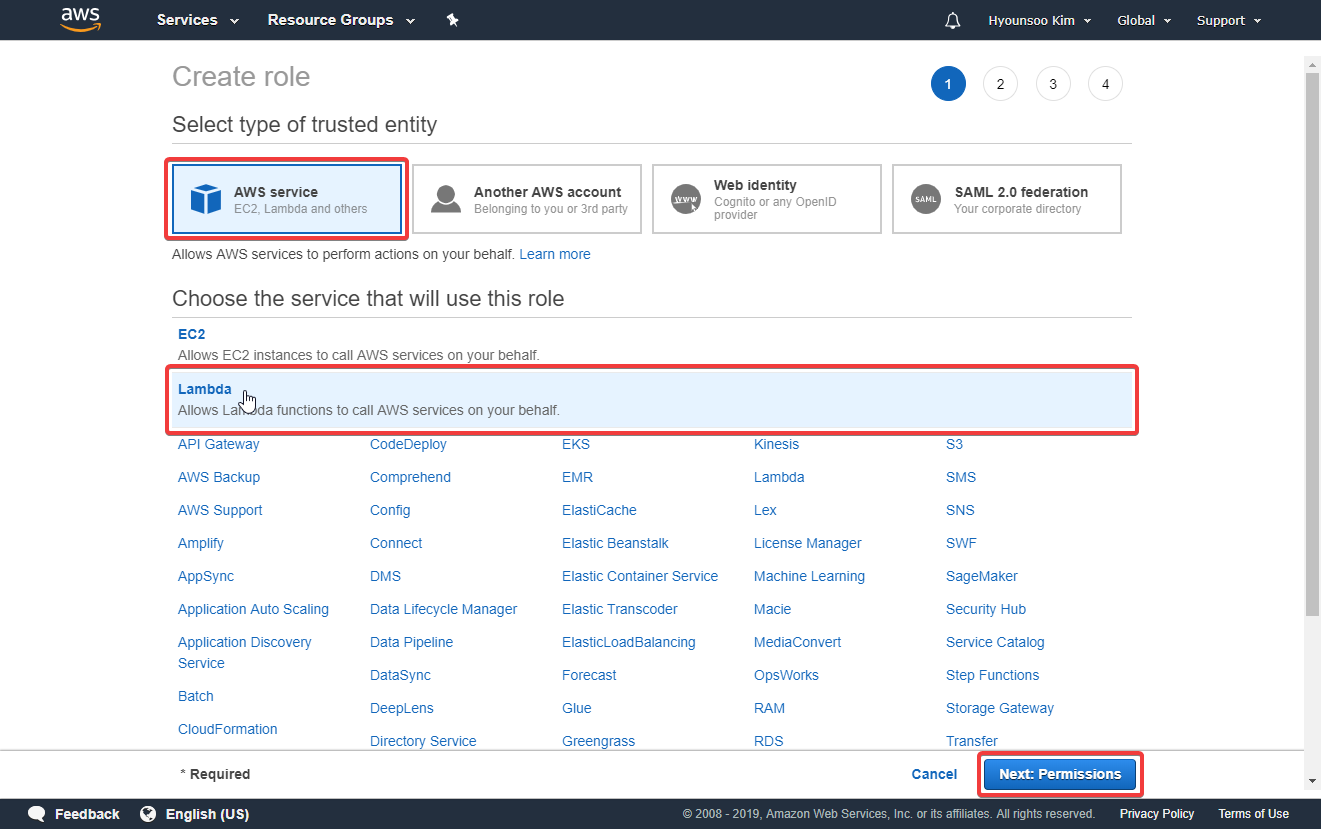The image size is (1321, 829).
Task: Select Comprehend service
Action: 410,477
